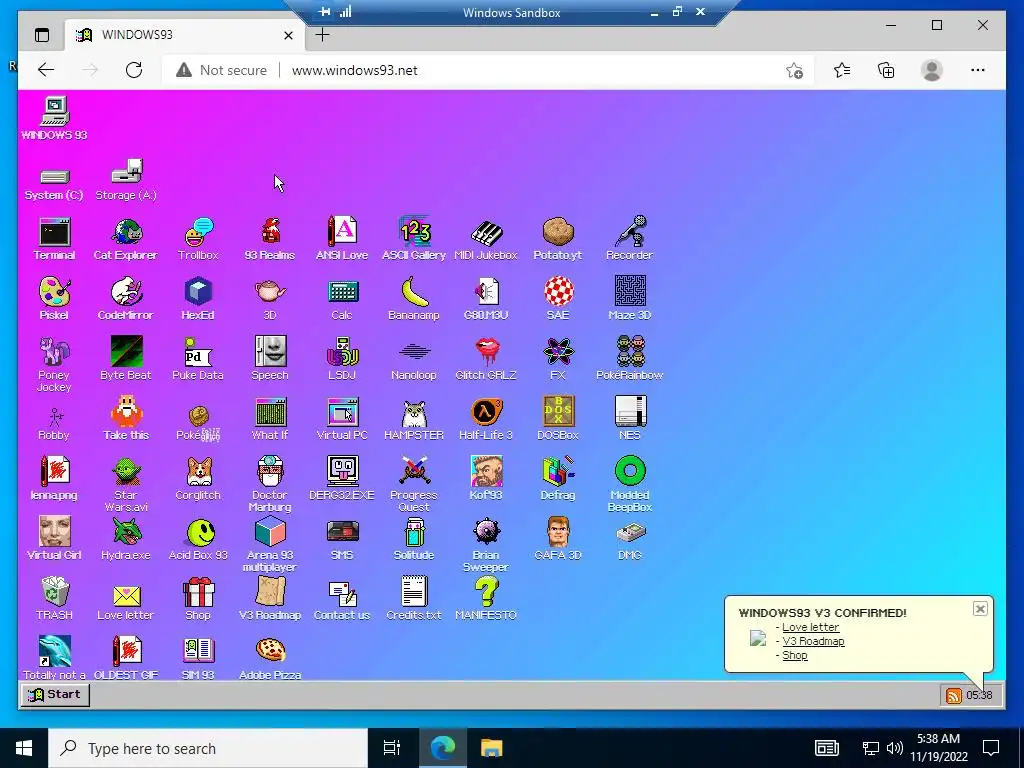Open the Potato.yt icon
This screenshot has height=768, width=1024.
558,239
